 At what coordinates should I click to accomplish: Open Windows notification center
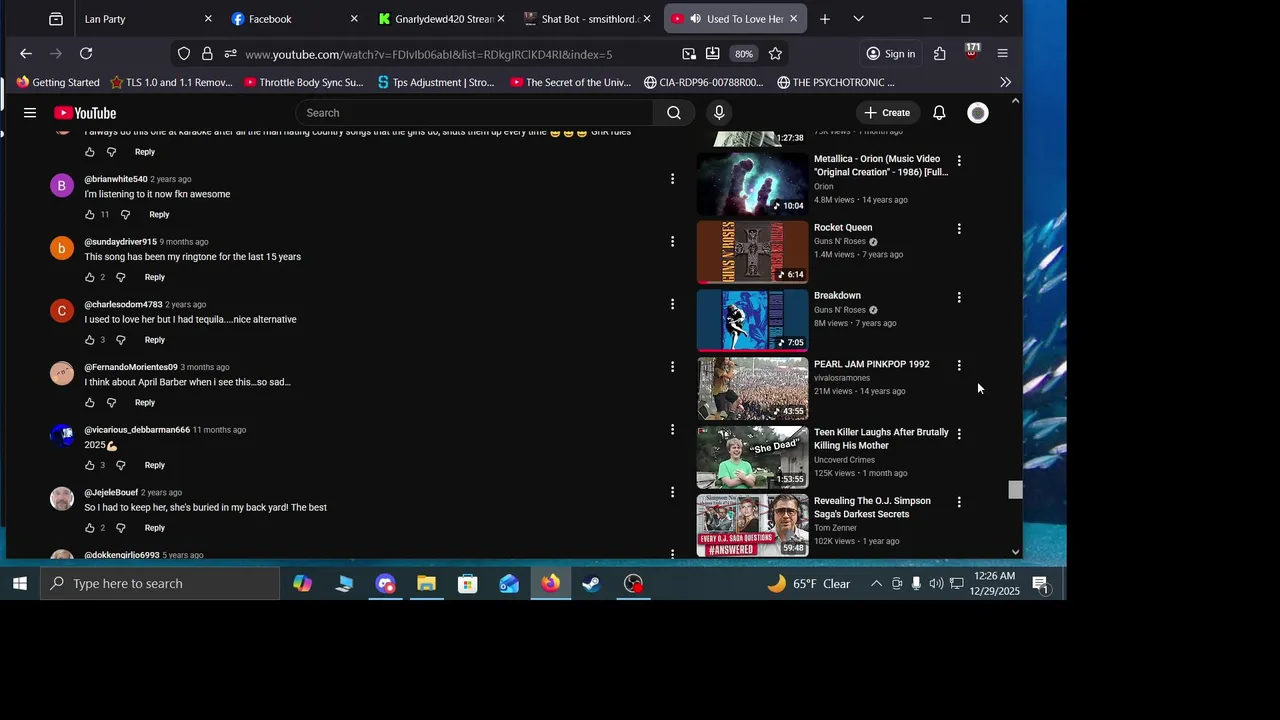(x=1040, y=584)
